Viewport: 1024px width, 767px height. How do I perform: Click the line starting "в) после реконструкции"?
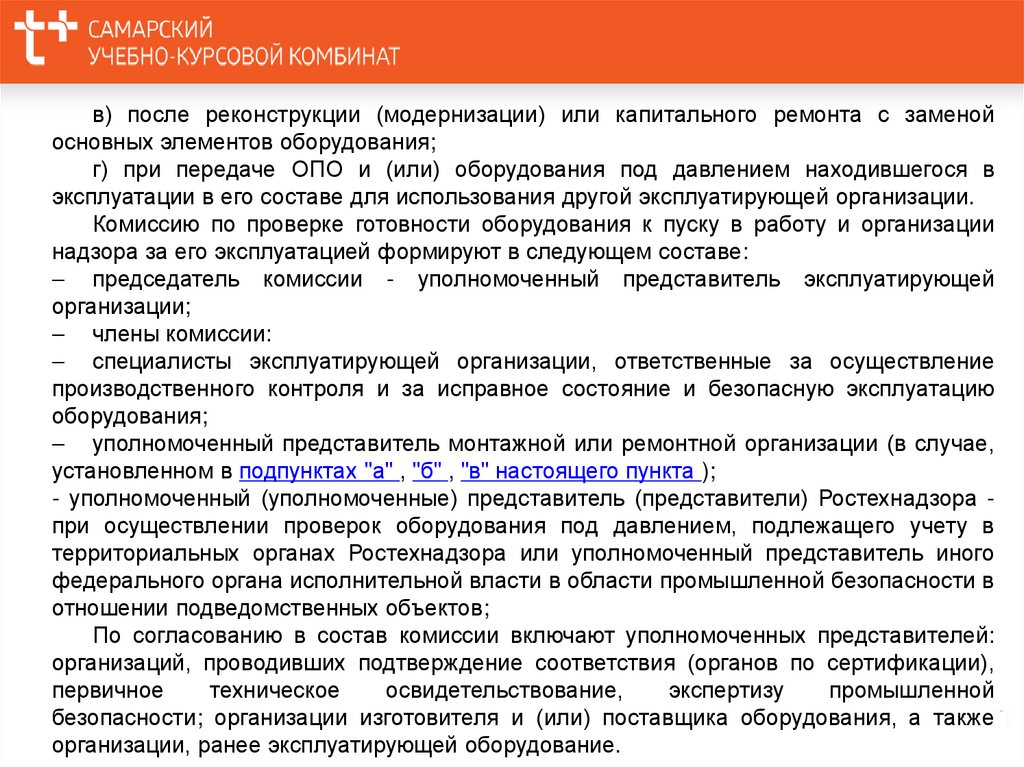(x=543, y=114)
